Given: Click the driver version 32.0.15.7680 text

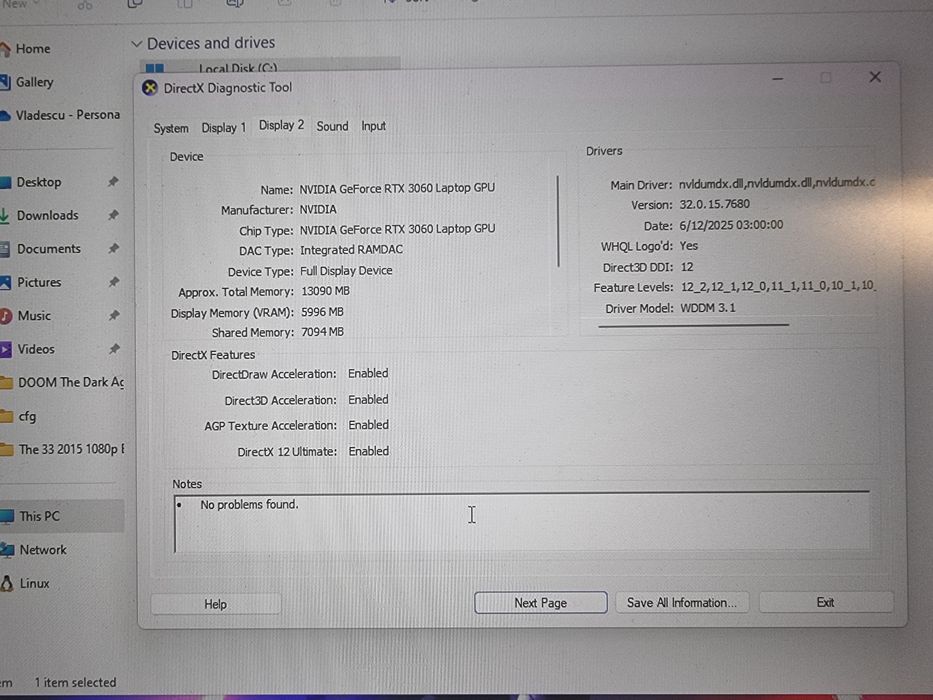Looking at the screenshot, I should pyautogui.click(x=715, y=204).
